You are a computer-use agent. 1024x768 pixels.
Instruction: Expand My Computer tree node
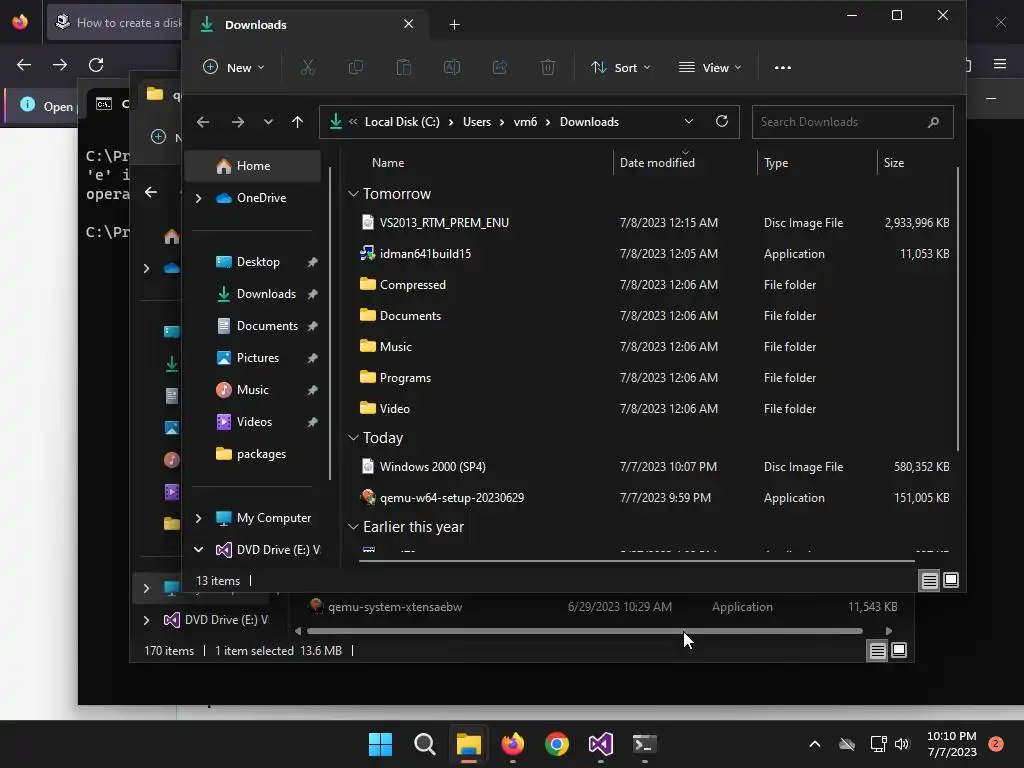(x=199, y=518)
